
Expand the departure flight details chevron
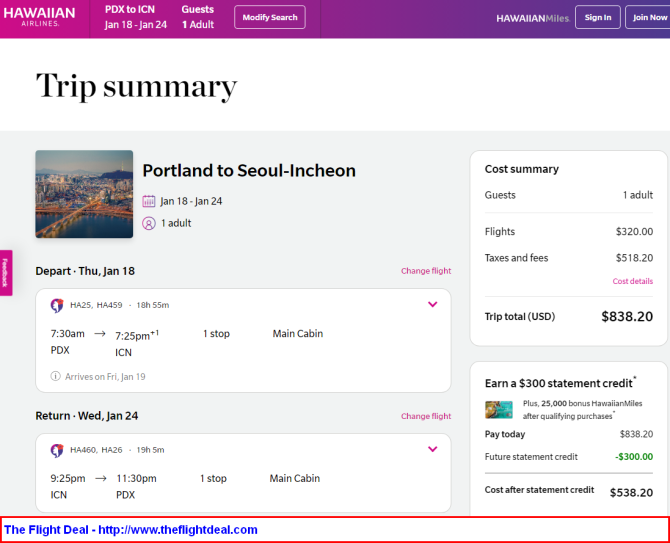432,304
